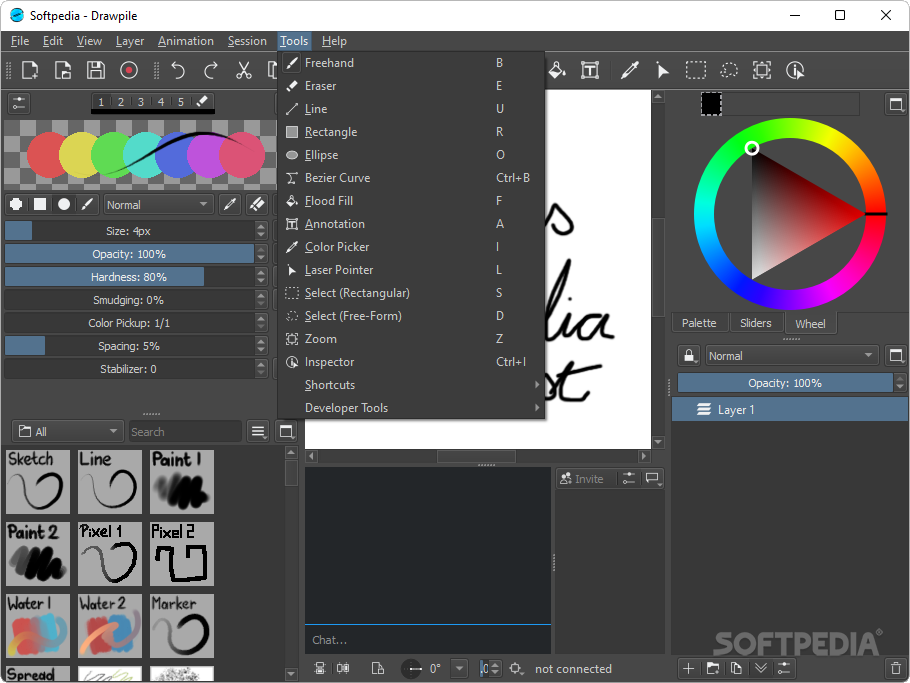Open the Animation menu
The image size is (910, 683).
click(186, 41)
